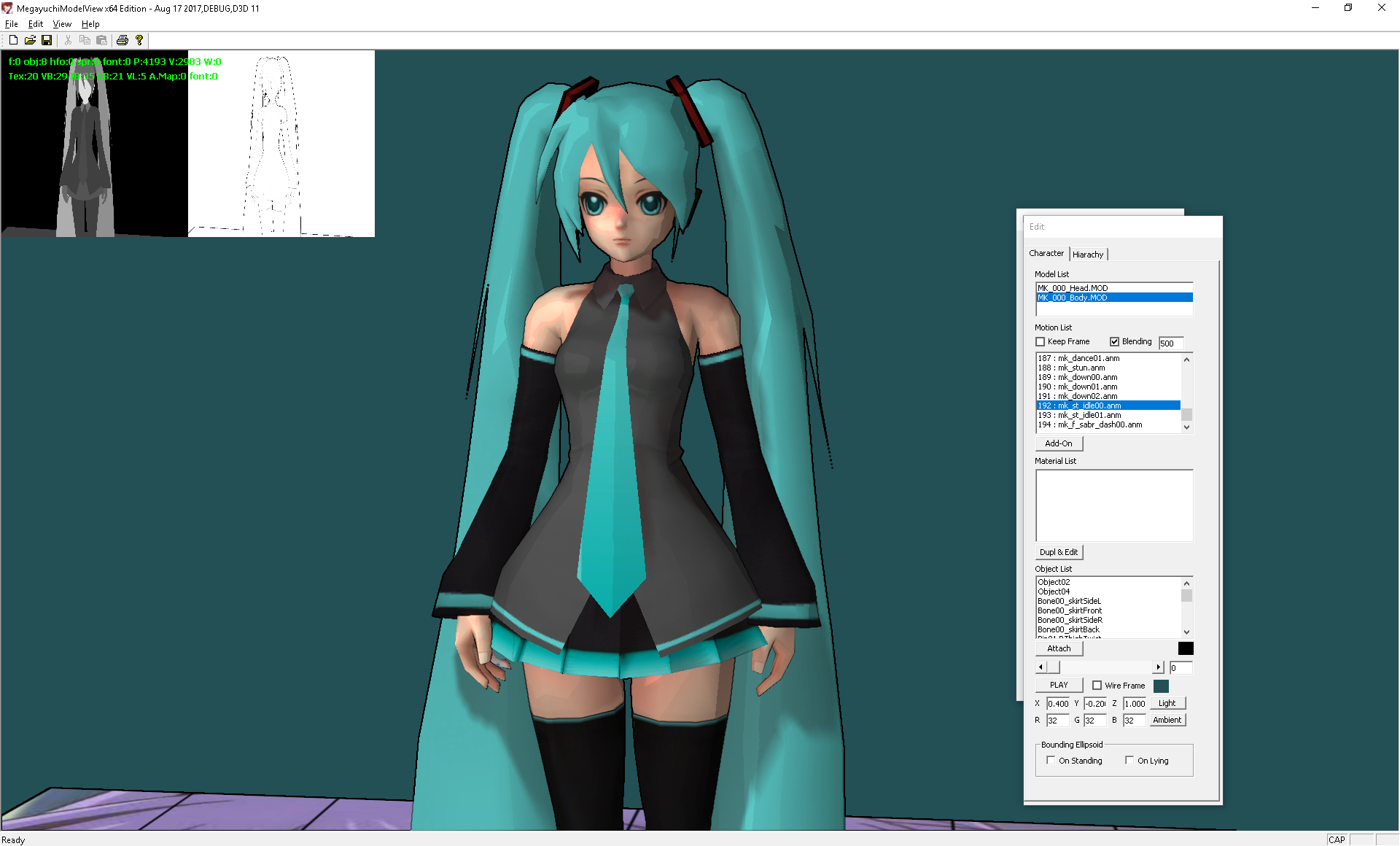The image size is (1400, 846).
Task: Uncheck the Blending checkbox
Action: (x=1114, y=341)
